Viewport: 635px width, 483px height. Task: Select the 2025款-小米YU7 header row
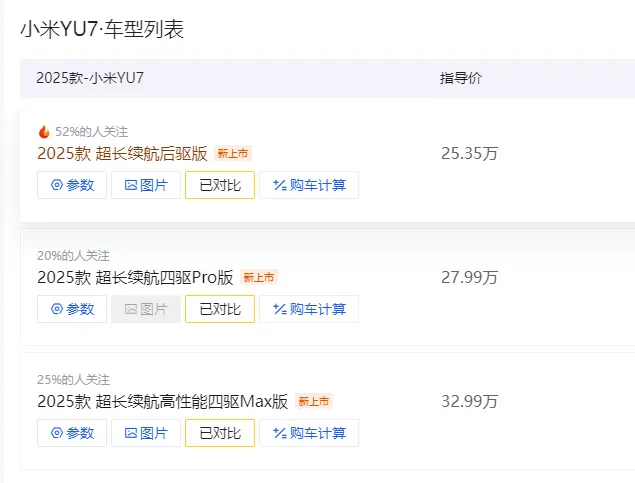[x=328, y=78]
